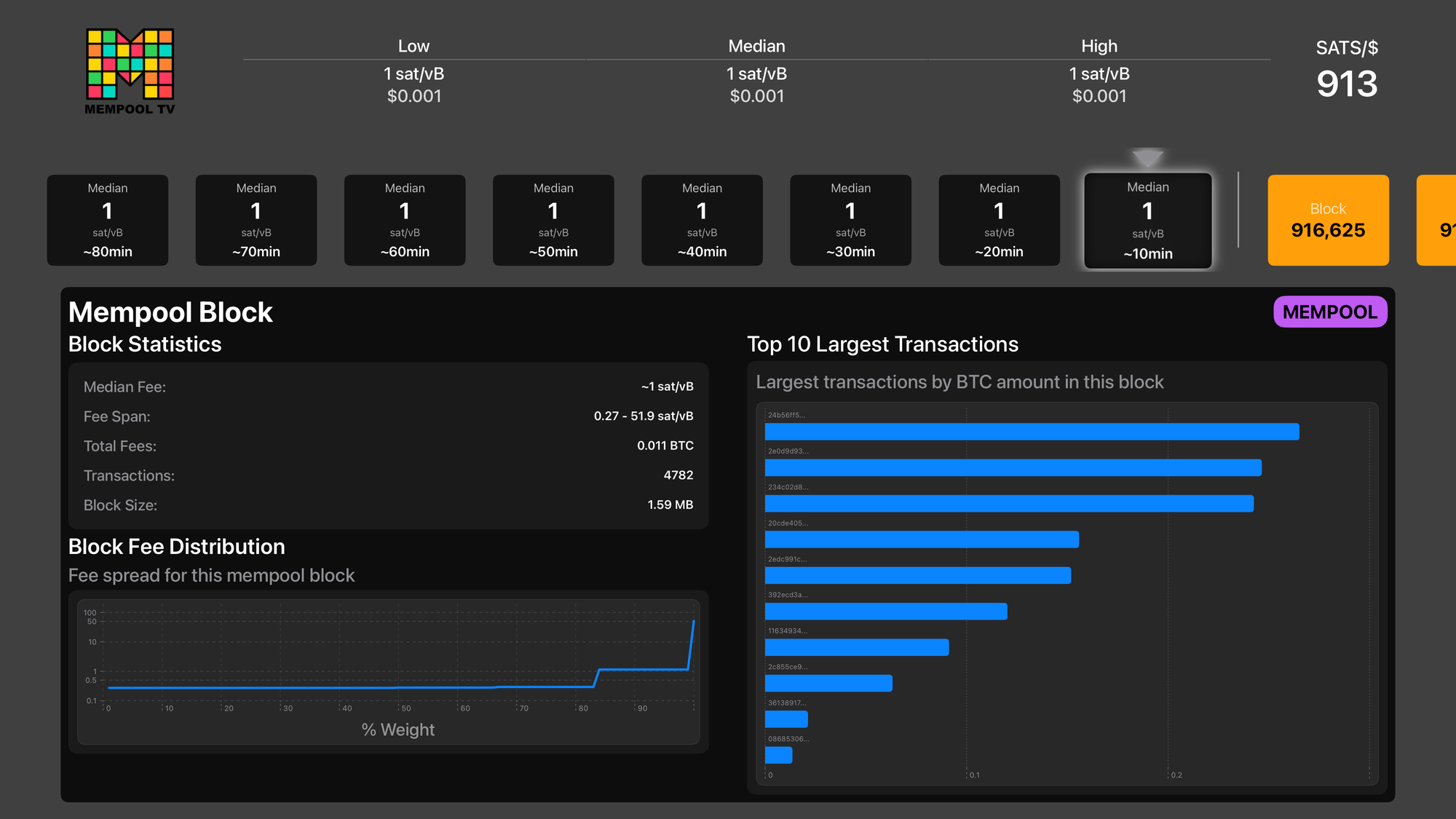This screenshot has width=1456, height=819.
Task: Click the 08685306 transaction bar
Action: point(778,756)
